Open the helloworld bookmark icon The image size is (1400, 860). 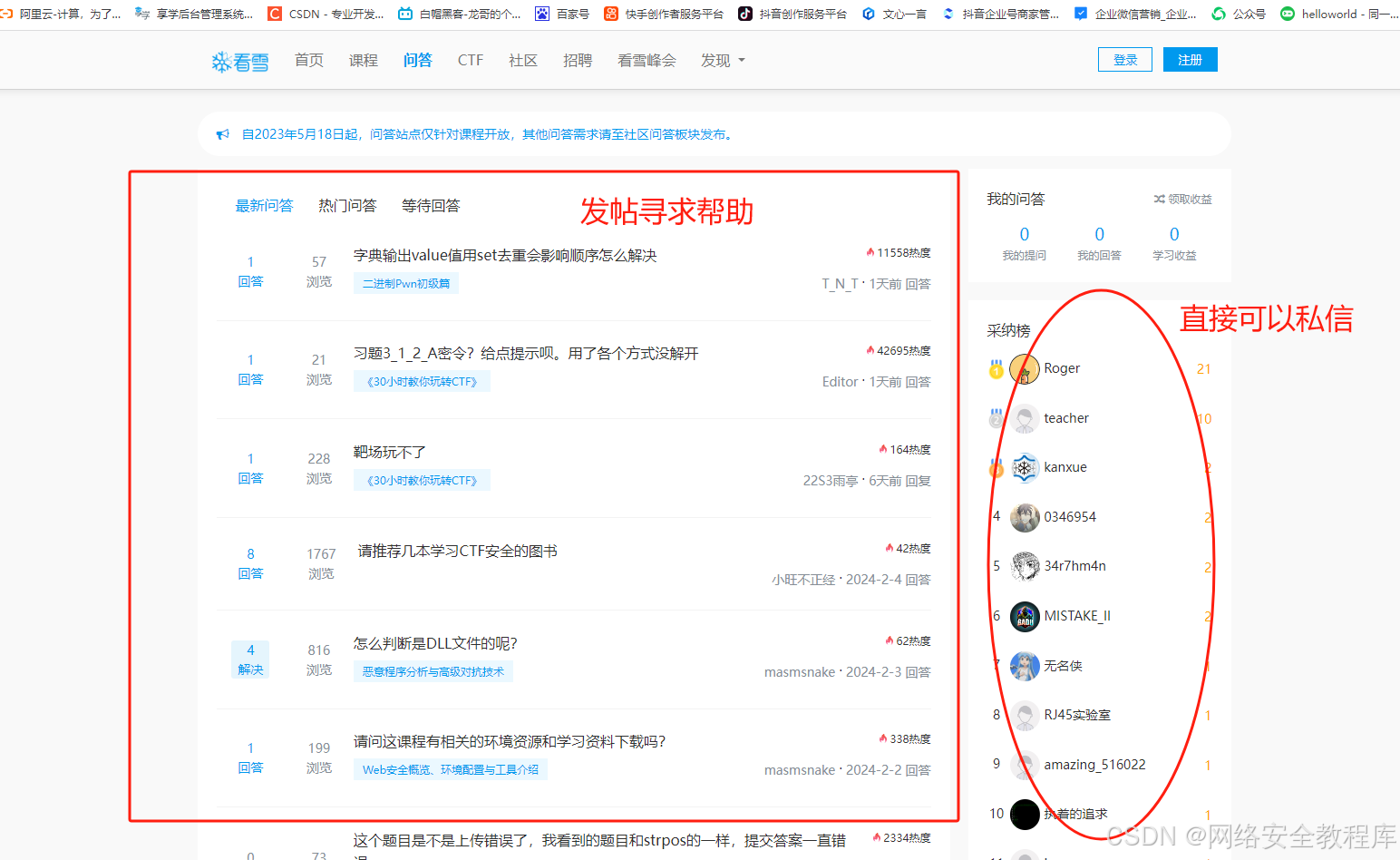(x=1288, y=14)
